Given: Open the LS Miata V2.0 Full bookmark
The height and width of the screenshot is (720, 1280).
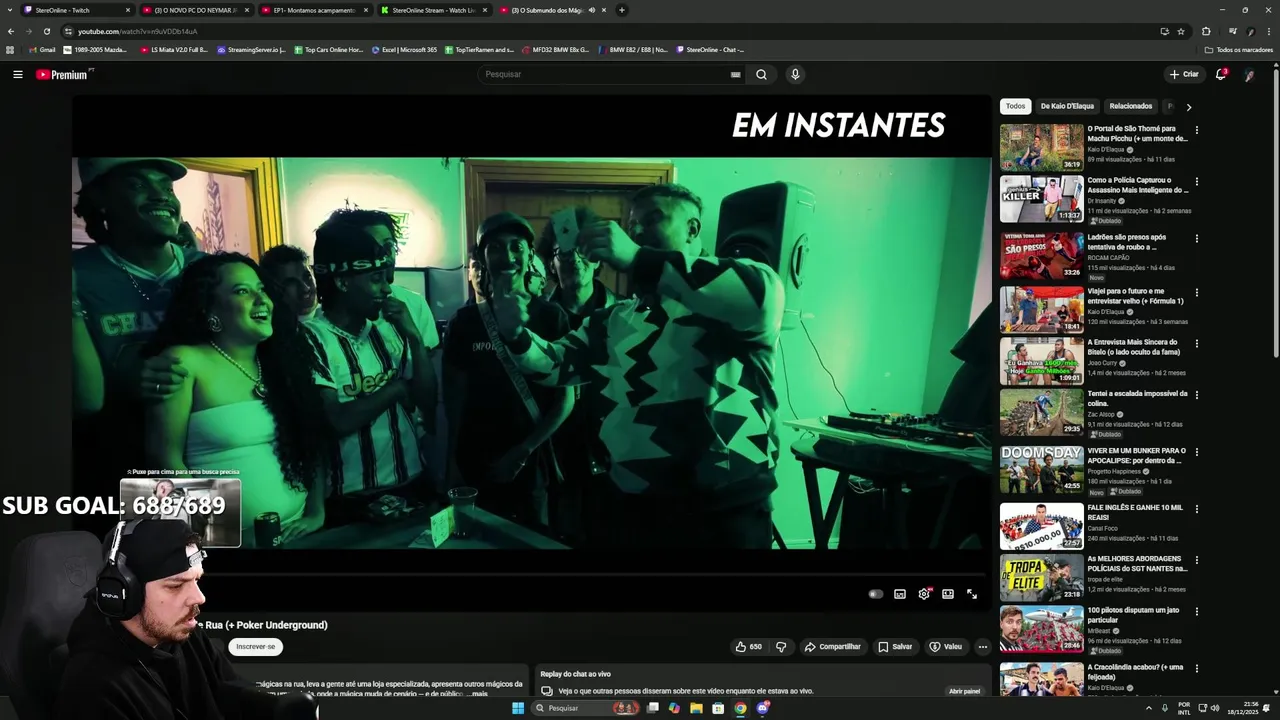Looking at the screenshot, I should tap(174, 49).
